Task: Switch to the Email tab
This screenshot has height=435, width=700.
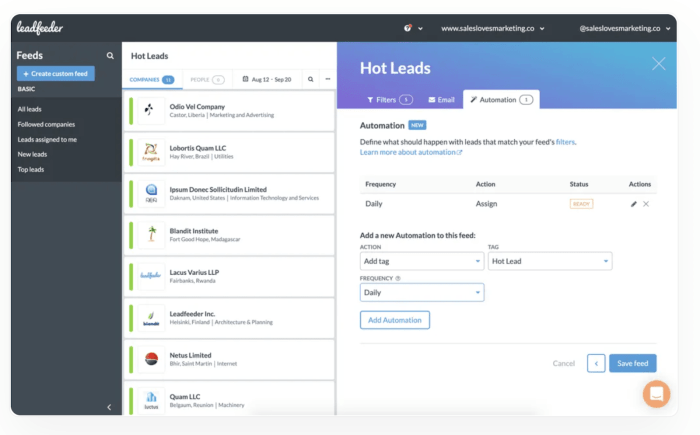Action: pyautogui.click(x=442, y=100)
